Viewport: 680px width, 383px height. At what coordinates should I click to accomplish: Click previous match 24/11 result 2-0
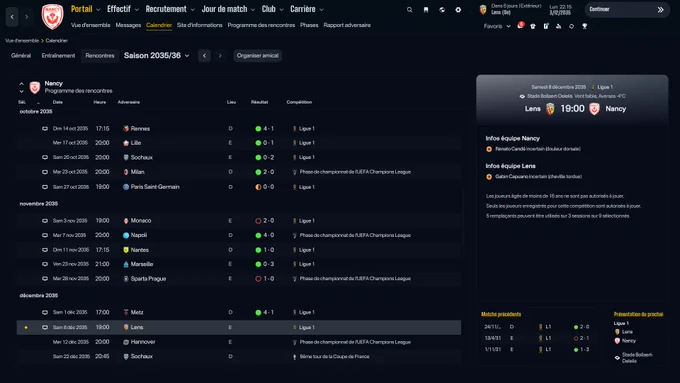click(584, 327)
